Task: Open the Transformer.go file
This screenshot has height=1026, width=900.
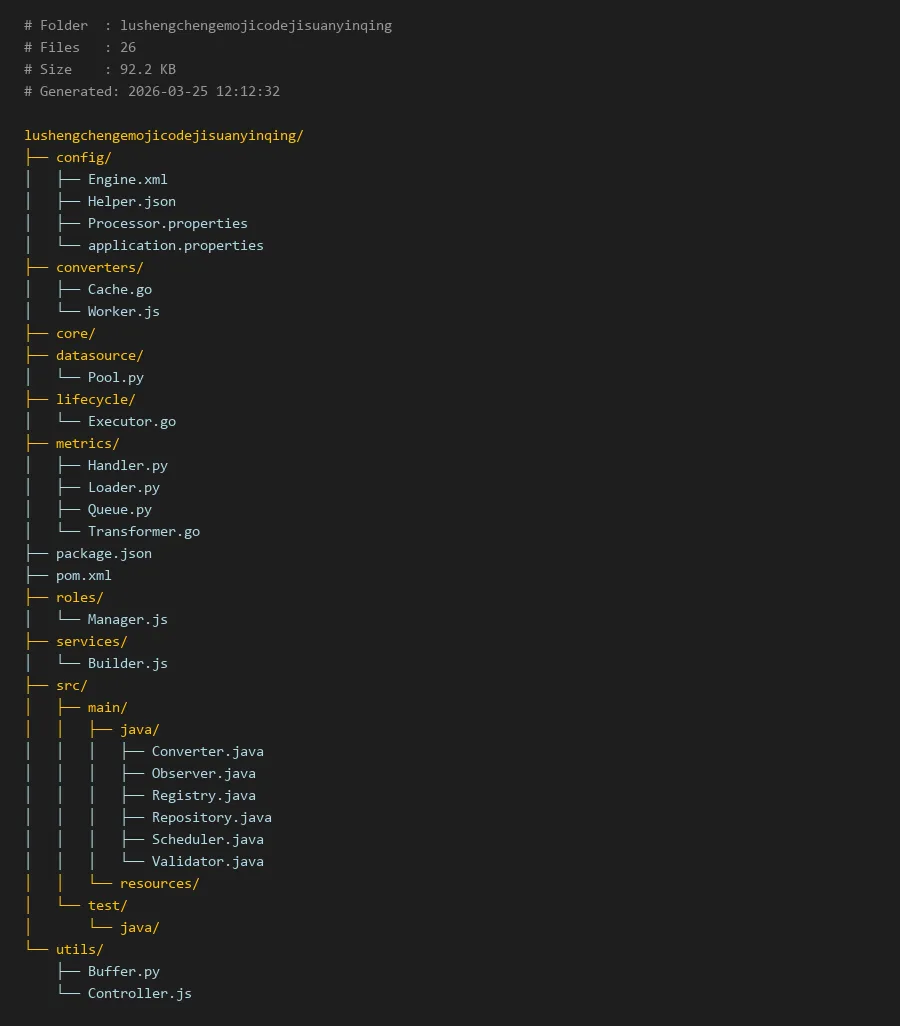Action: pyautogui.click(x=143, y=531)
